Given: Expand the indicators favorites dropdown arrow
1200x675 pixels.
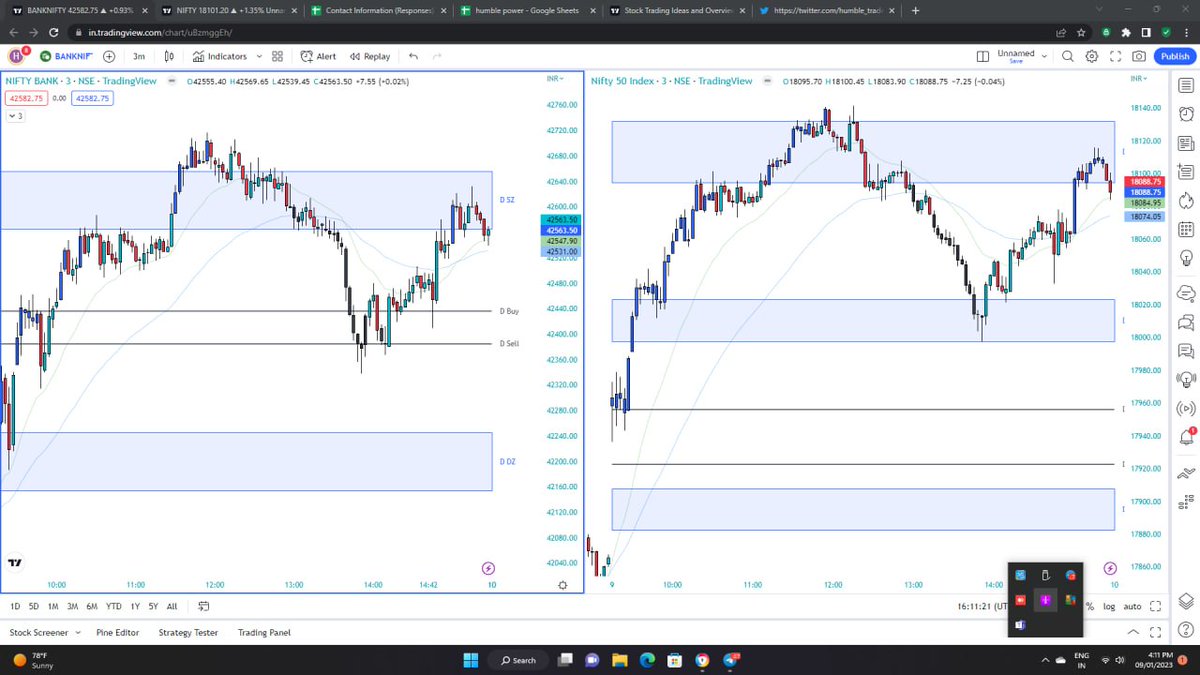Looking at the screenshot, I should click(x=259, y=56).
